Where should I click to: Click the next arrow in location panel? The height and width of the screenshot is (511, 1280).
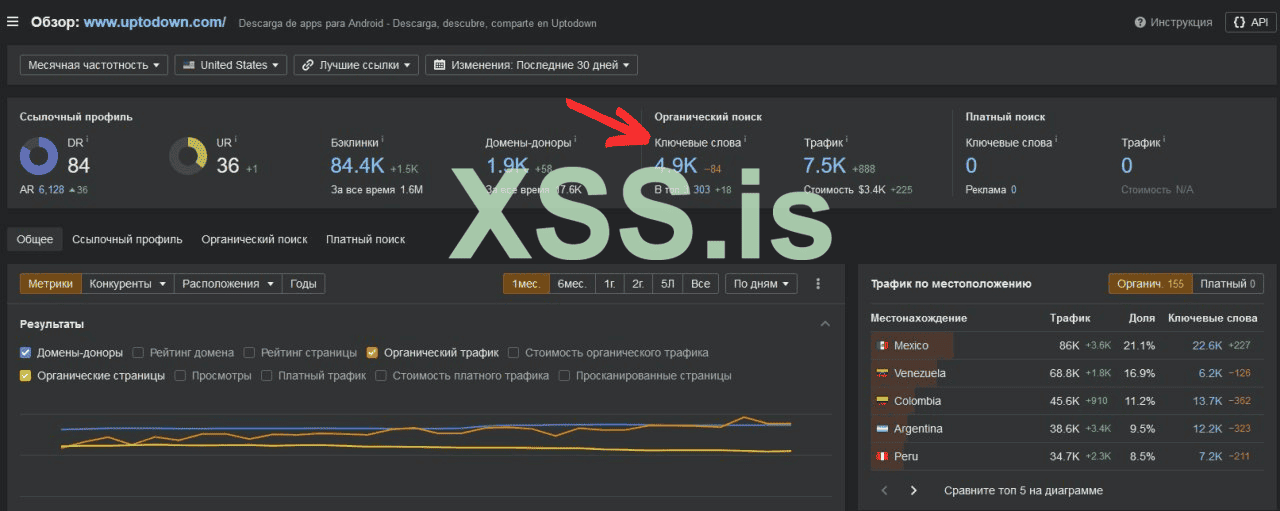pos(913,491)
